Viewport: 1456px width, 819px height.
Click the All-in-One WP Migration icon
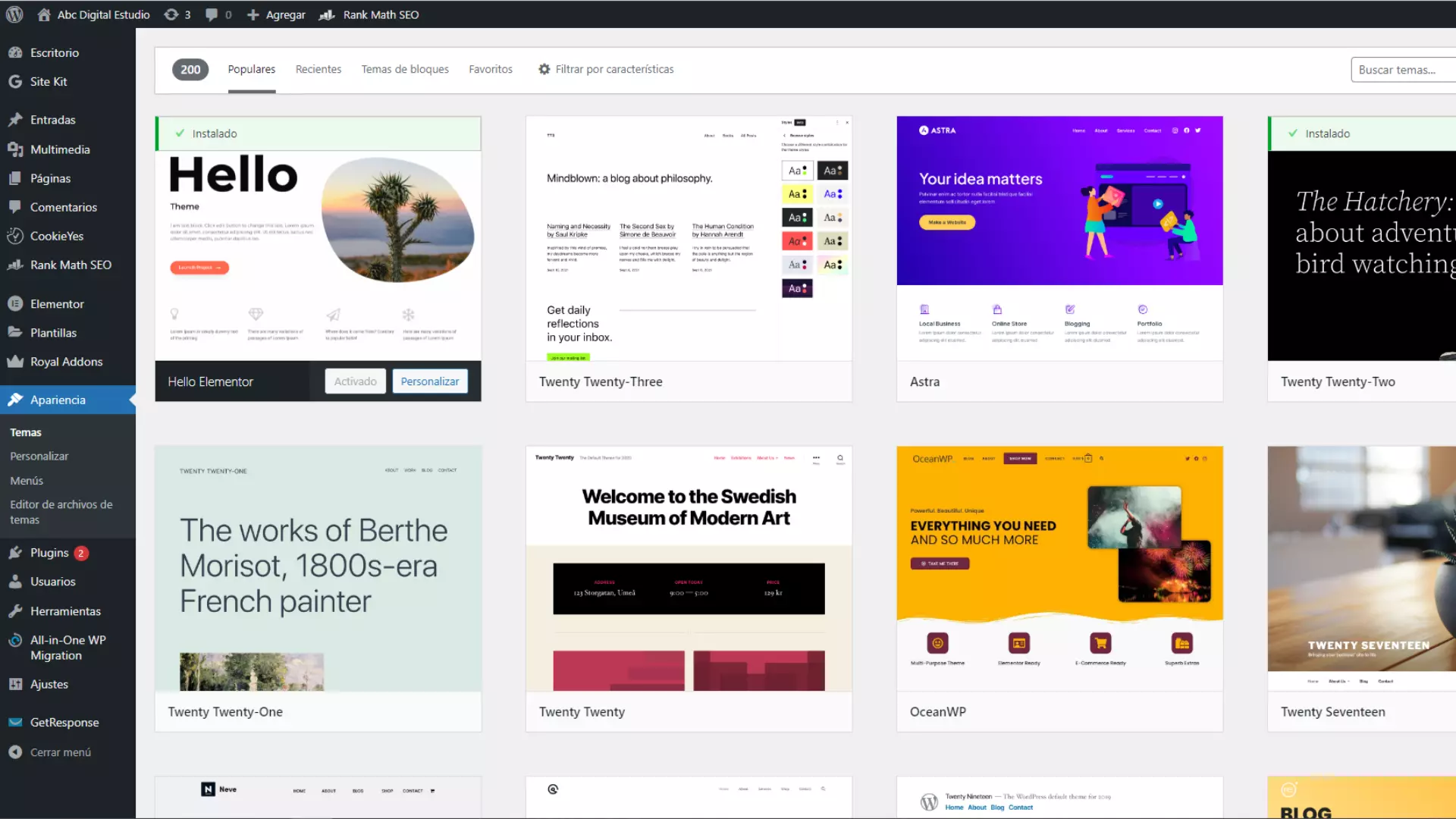tap(15, 640)
